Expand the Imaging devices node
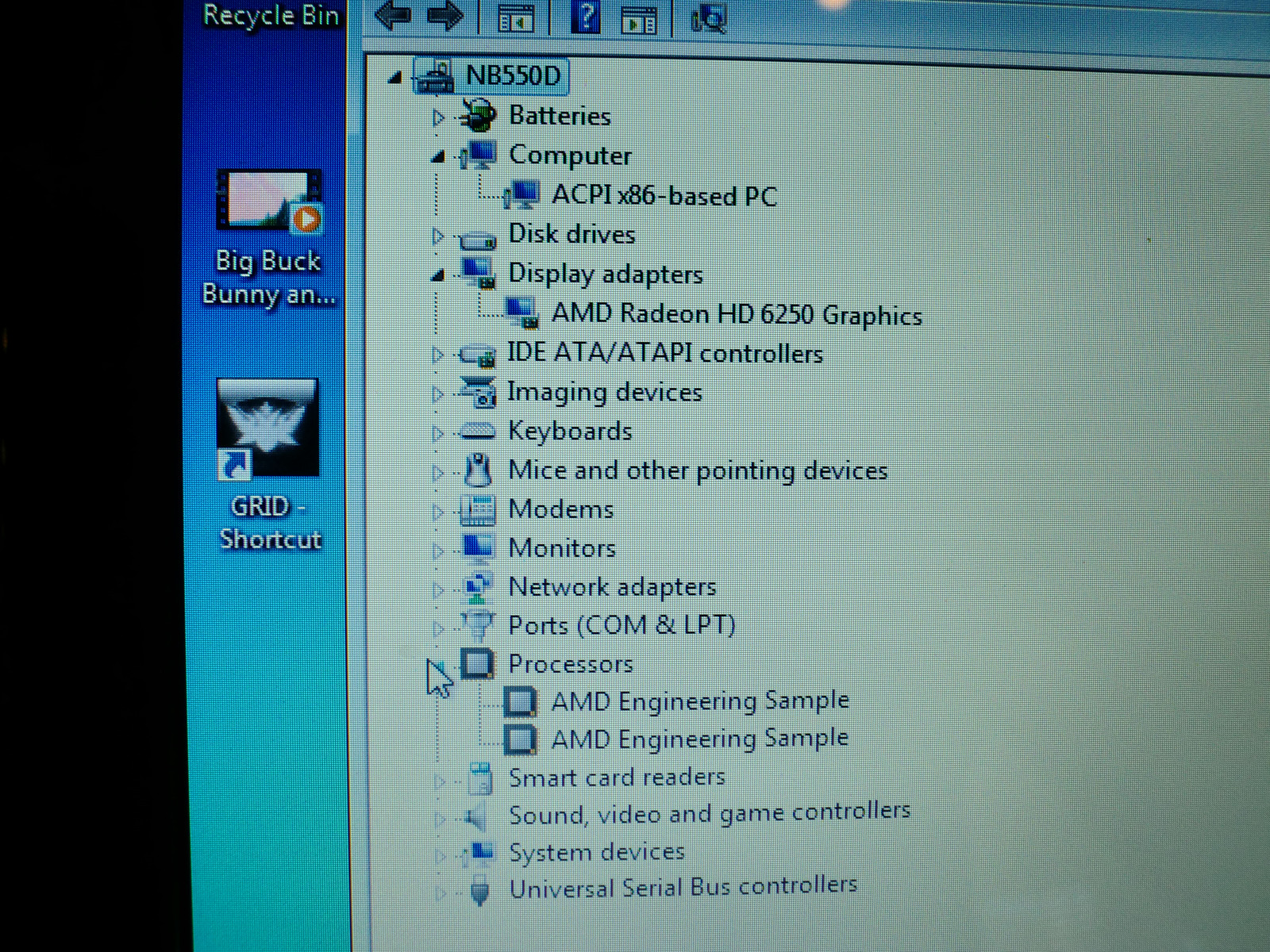 (437, 393)
